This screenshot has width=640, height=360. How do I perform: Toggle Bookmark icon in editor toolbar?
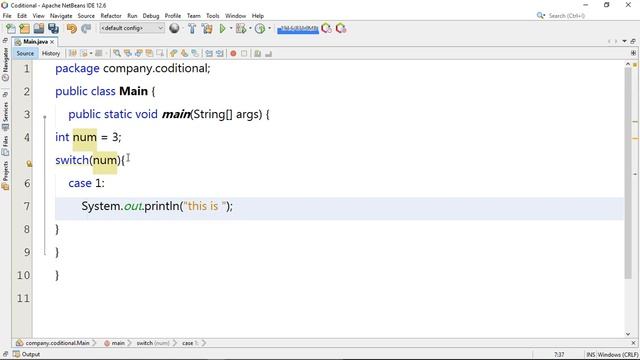point(195,53)
